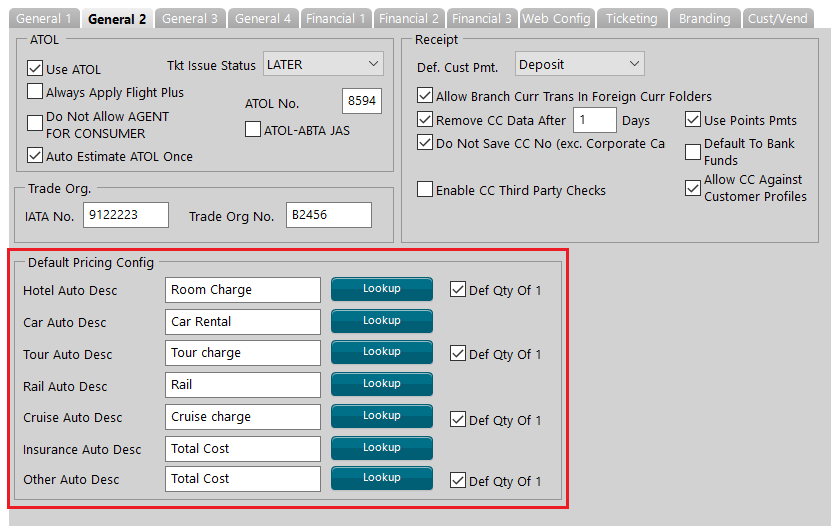Open the General 3 tab
The height and width of the screenshot is (526, 836).
[190, 19]
